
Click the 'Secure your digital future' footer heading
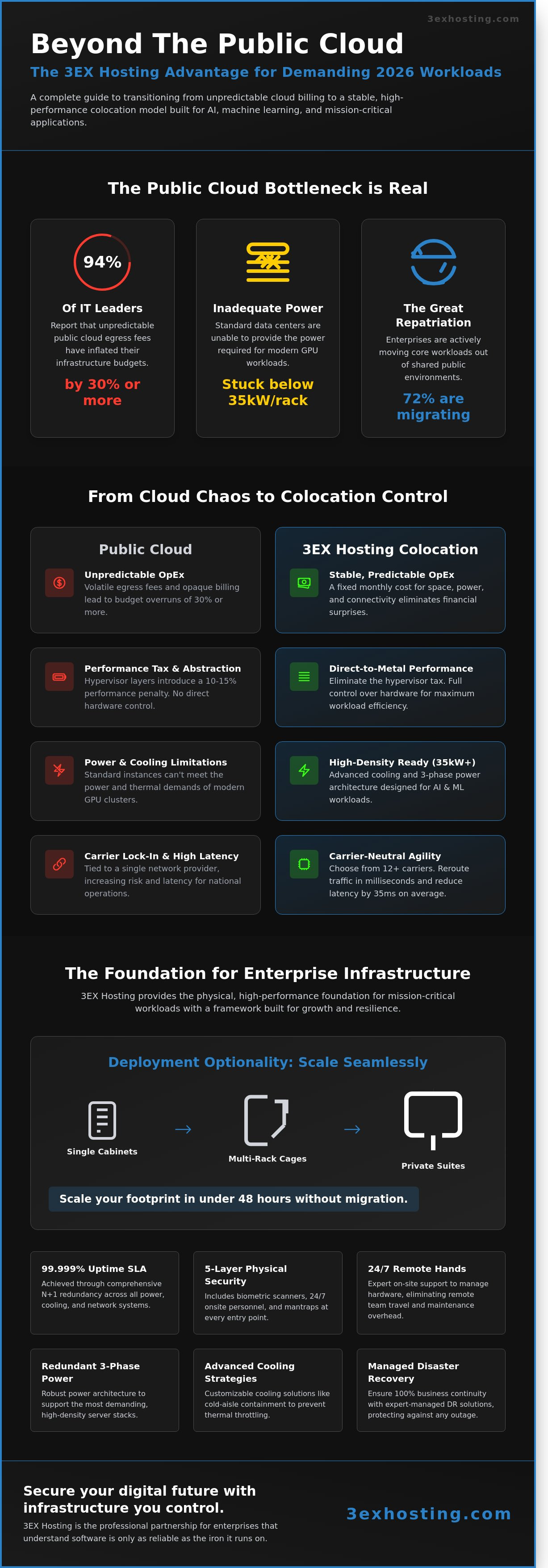click(139, 1499)
